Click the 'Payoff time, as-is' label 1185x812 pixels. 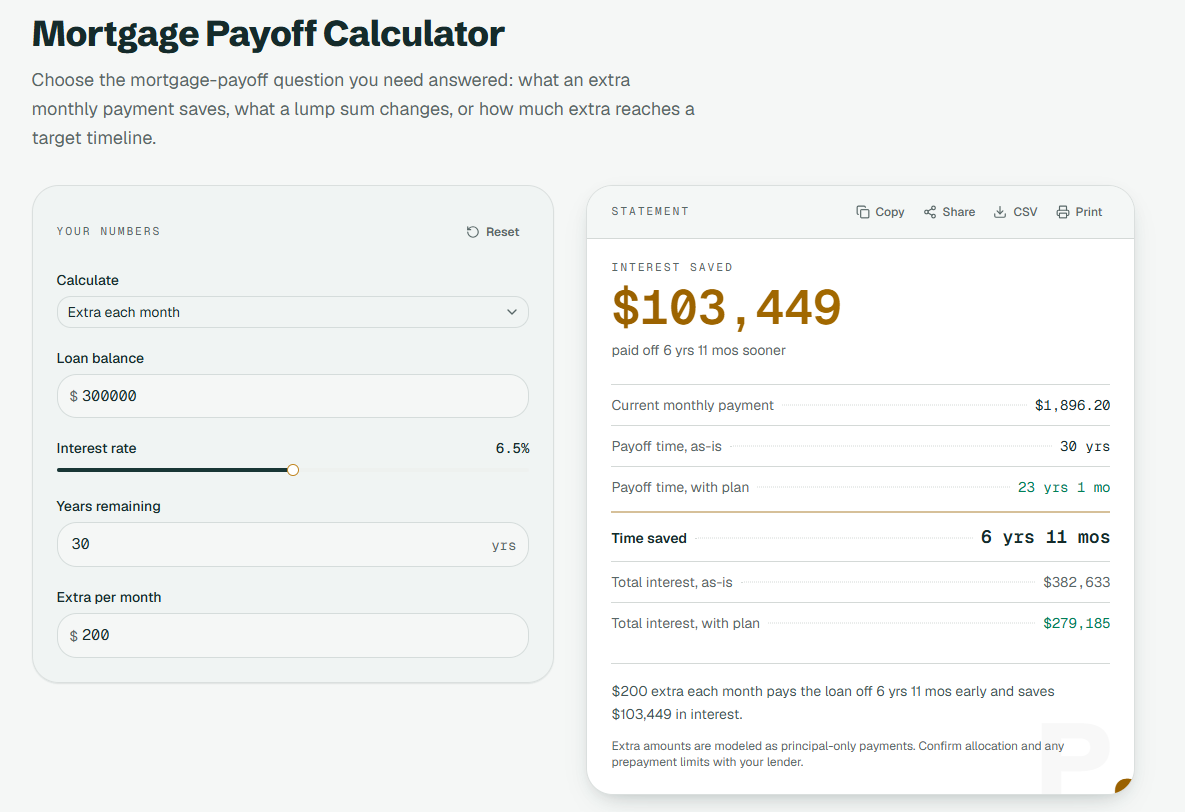(x=667, y=447)
